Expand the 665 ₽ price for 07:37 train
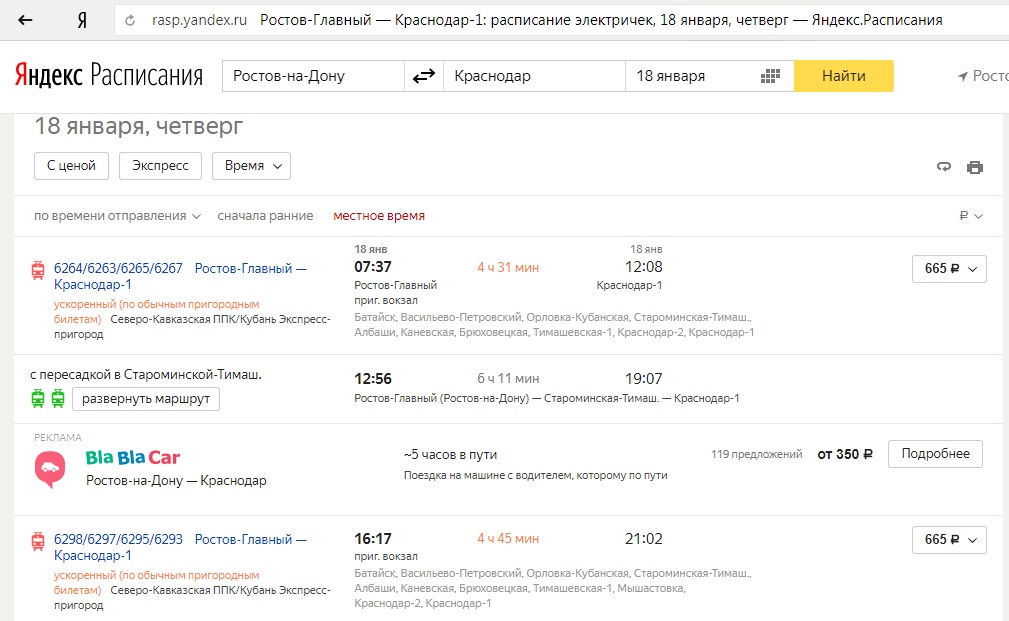The image size is (1009, 621). (949, 269)
